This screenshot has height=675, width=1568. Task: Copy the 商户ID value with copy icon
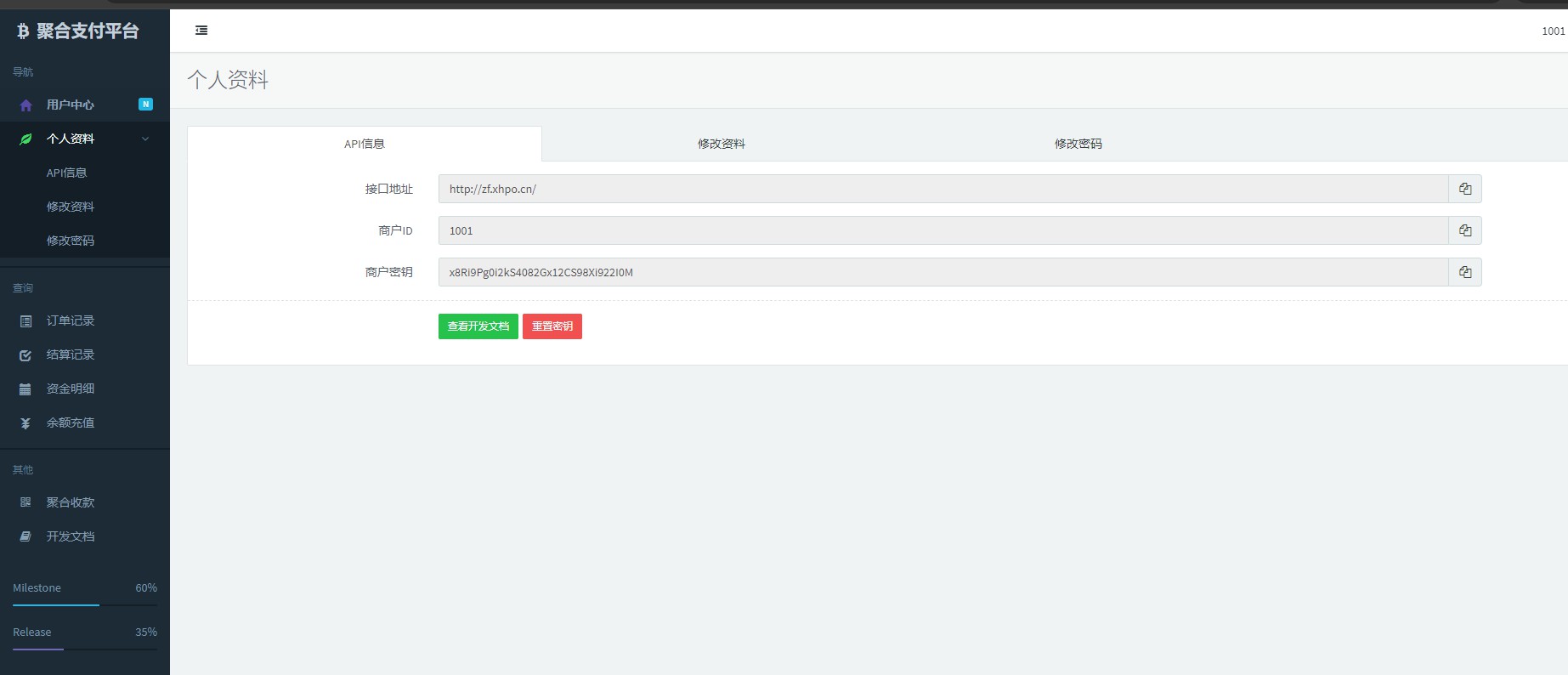coord(1464,230)
